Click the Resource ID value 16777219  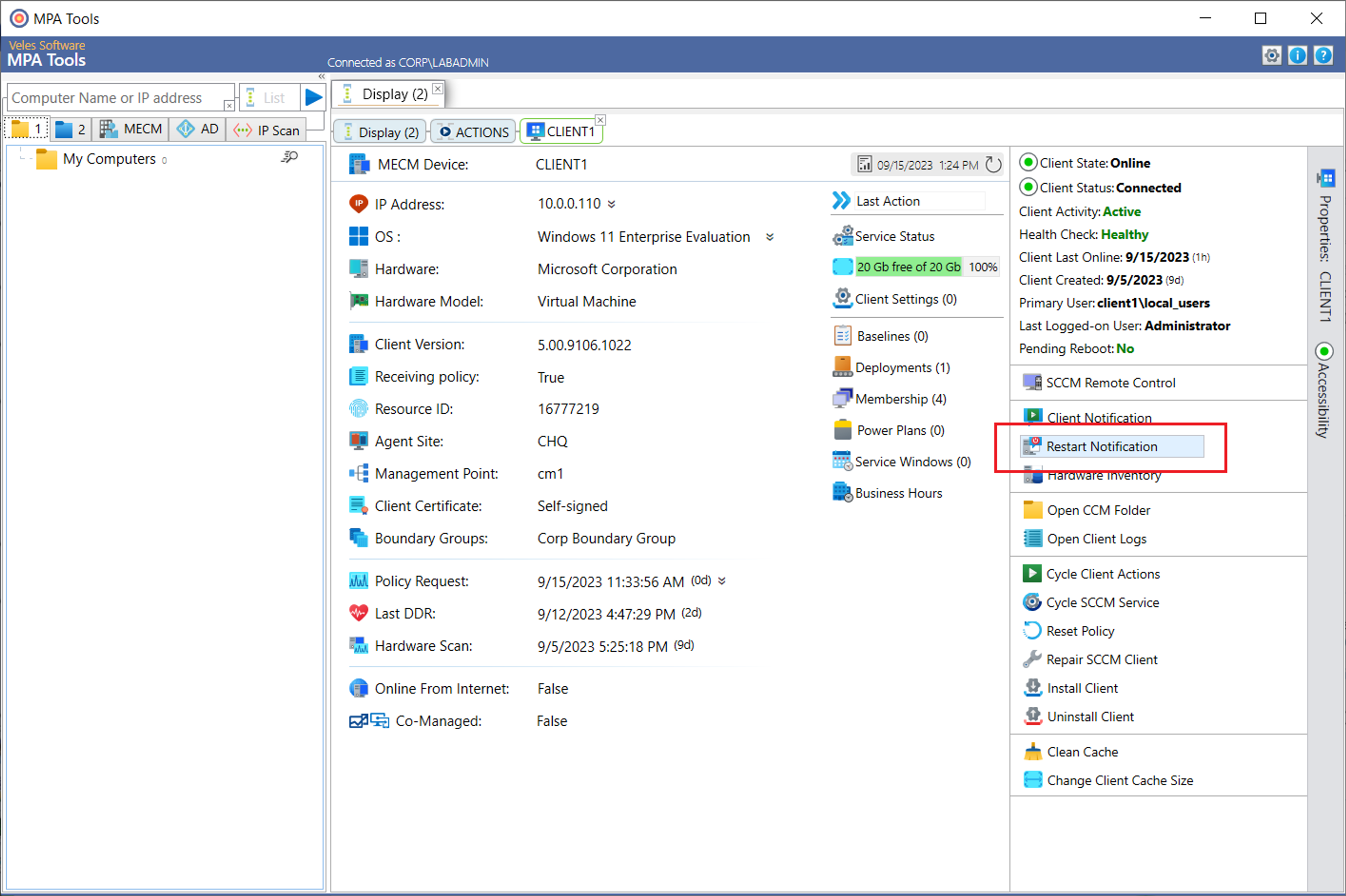(568, 409)
